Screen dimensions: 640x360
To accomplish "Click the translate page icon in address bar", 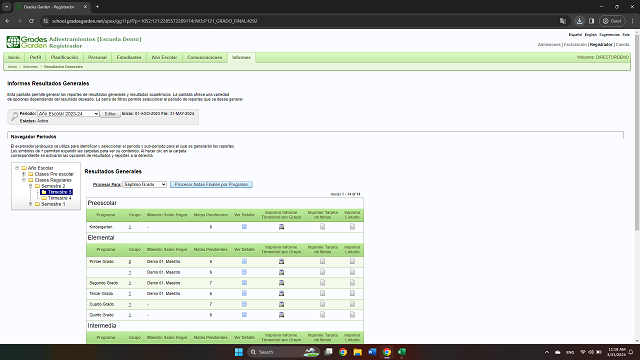I will tap(563, 21).
